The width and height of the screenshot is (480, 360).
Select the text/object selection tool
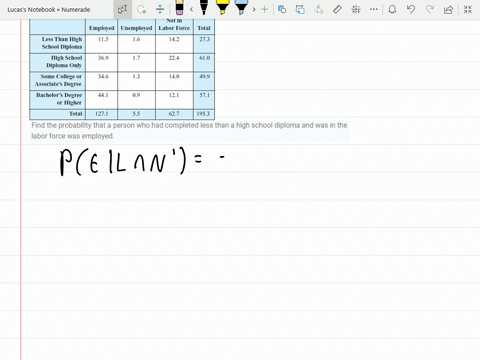(122, 9)
